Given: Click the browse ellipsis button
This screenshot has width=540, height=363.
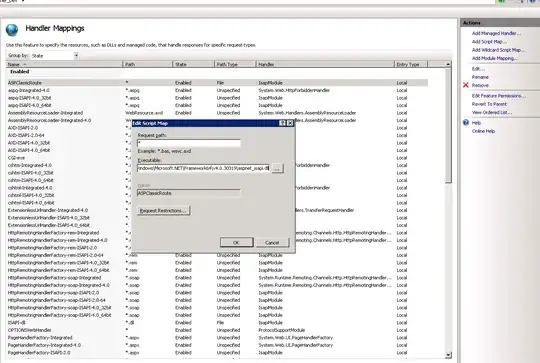Looking at the screenshot, I should click(x=277, y=168).
